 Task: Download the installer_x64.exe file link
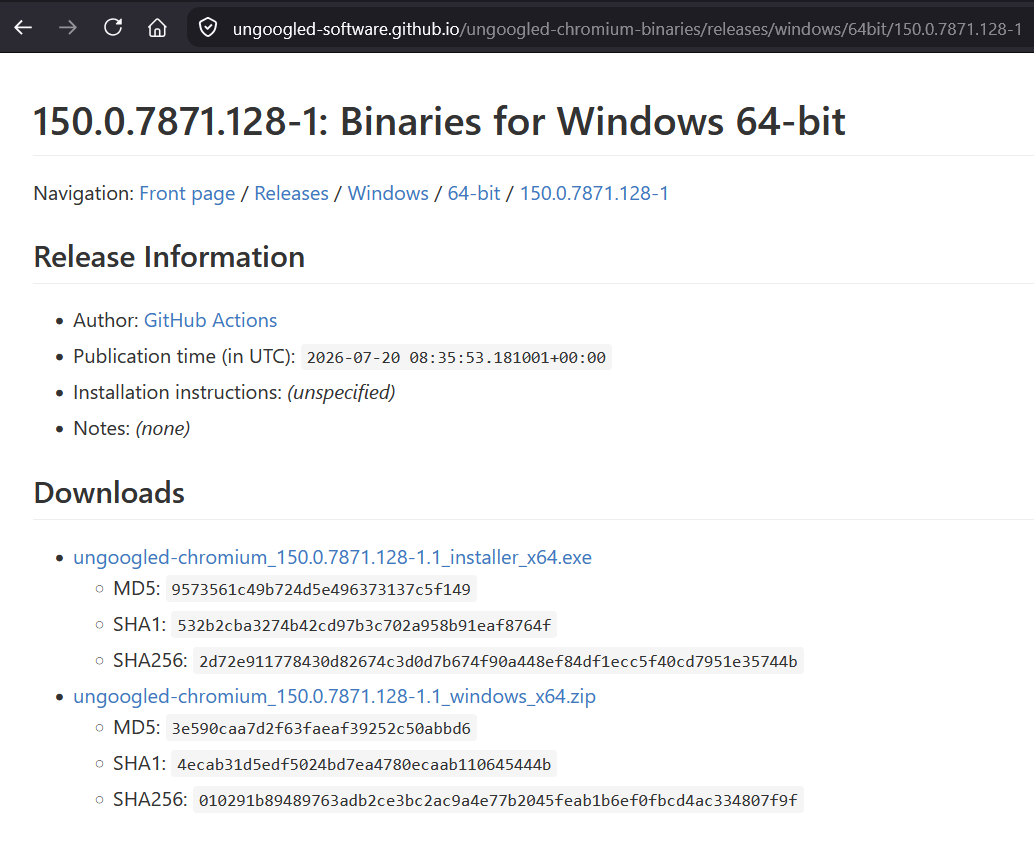pos(332,557)
